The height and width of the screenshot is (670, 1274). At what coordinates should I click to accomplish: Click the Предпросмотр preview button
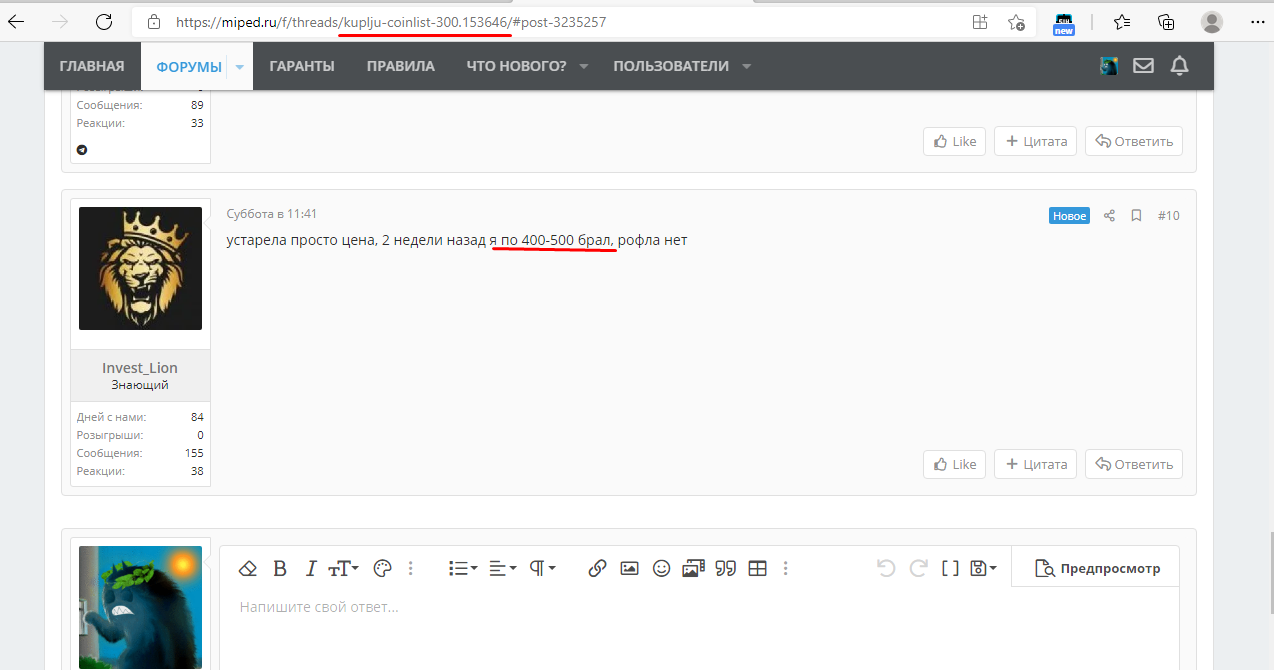click(x=1097, y=568)
